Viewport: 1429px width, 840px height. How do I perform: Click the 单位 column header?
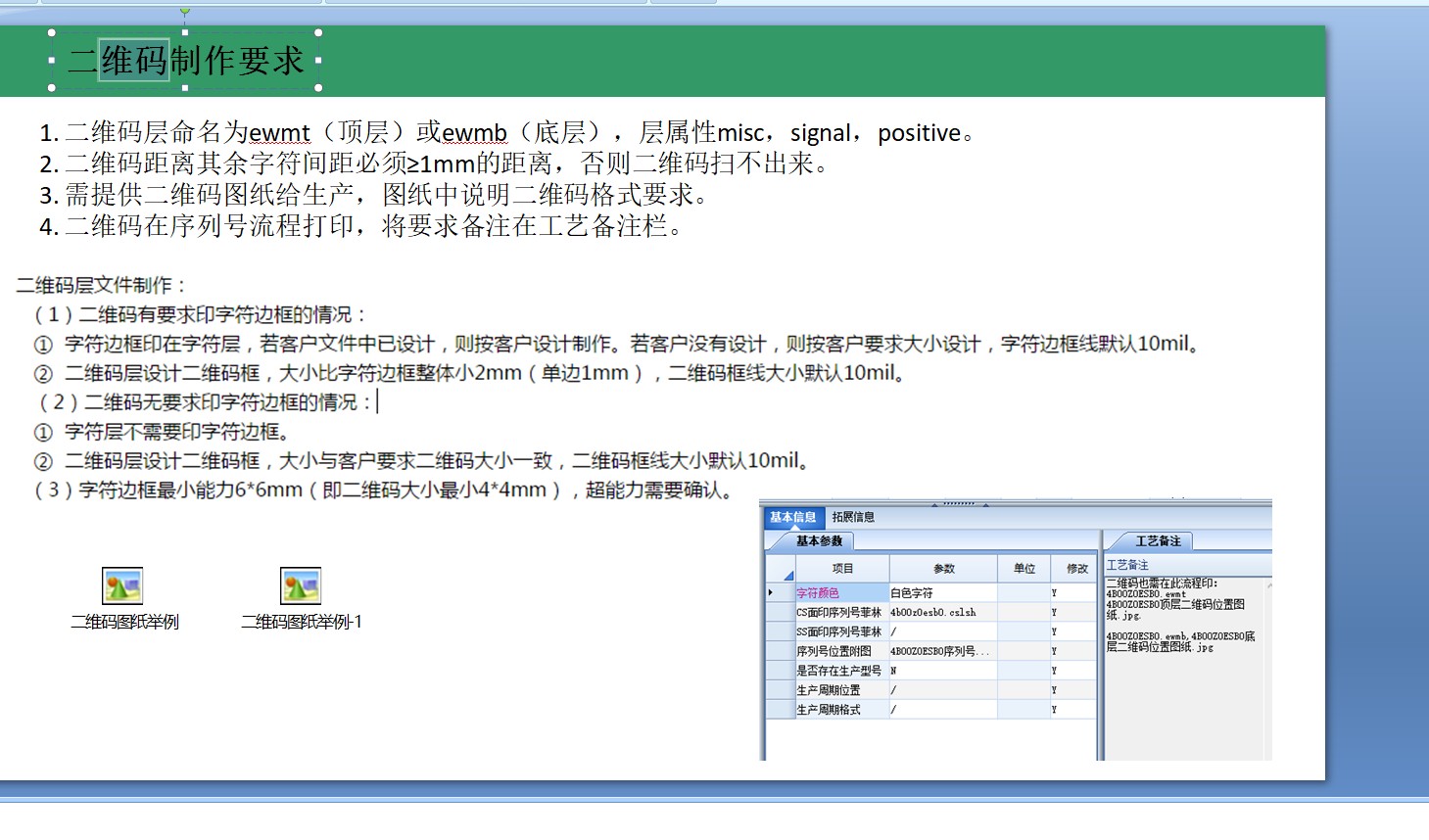1024,569
